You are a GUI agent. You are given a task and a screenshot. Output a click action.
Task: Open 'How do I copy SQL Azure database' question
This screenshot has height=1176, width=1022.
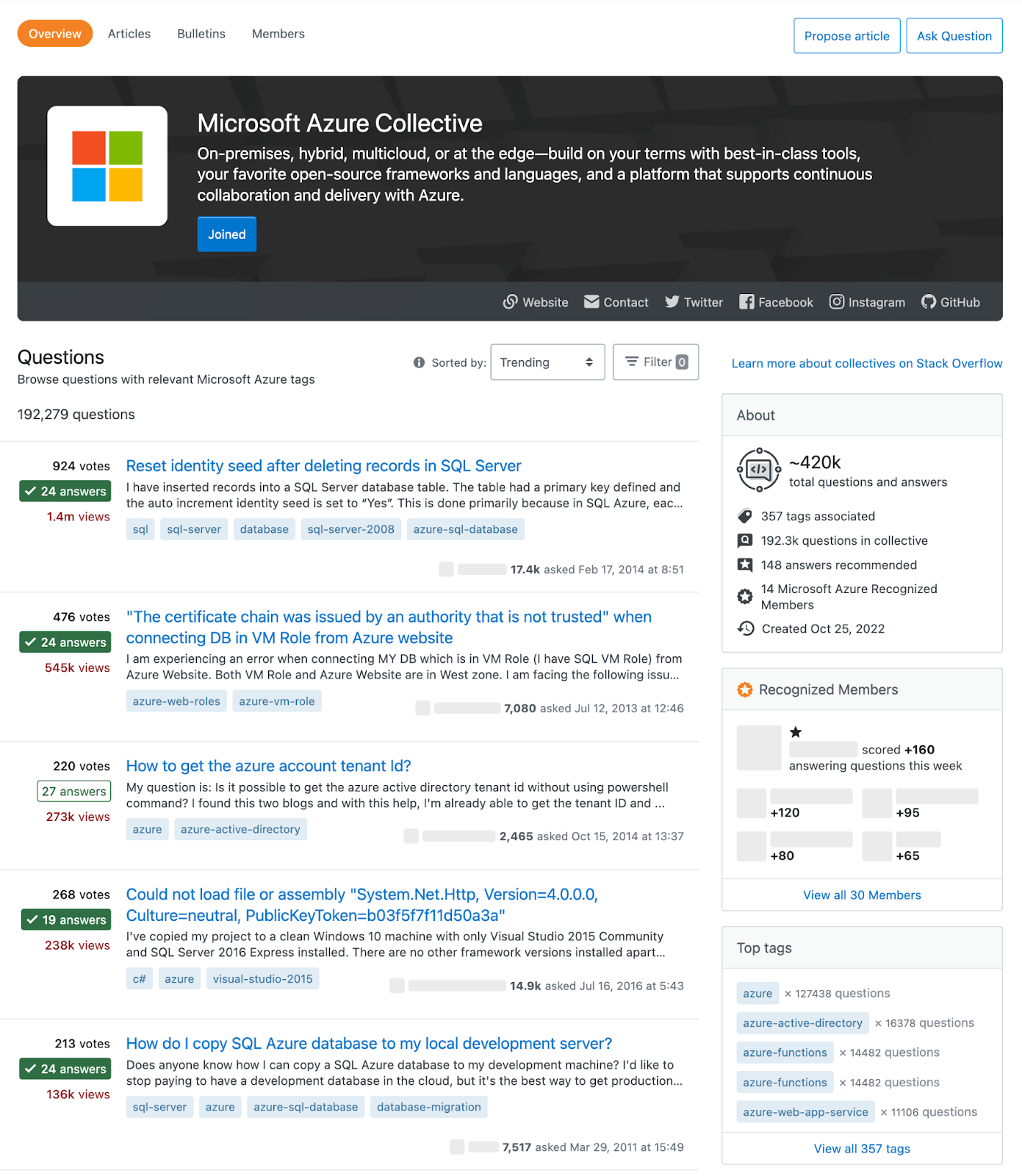[370, 1044]
